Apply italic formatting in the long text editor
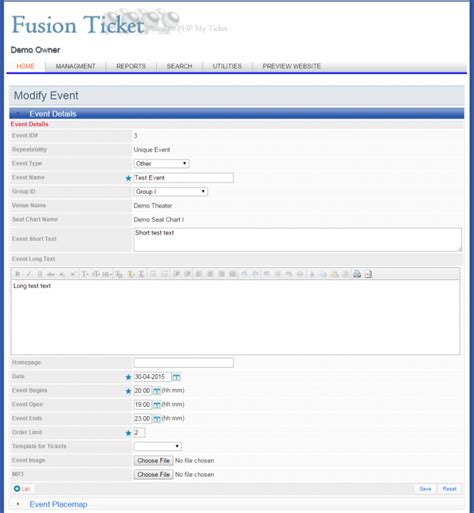This screenshot has height=513, width=474. (x=29, y=274)
